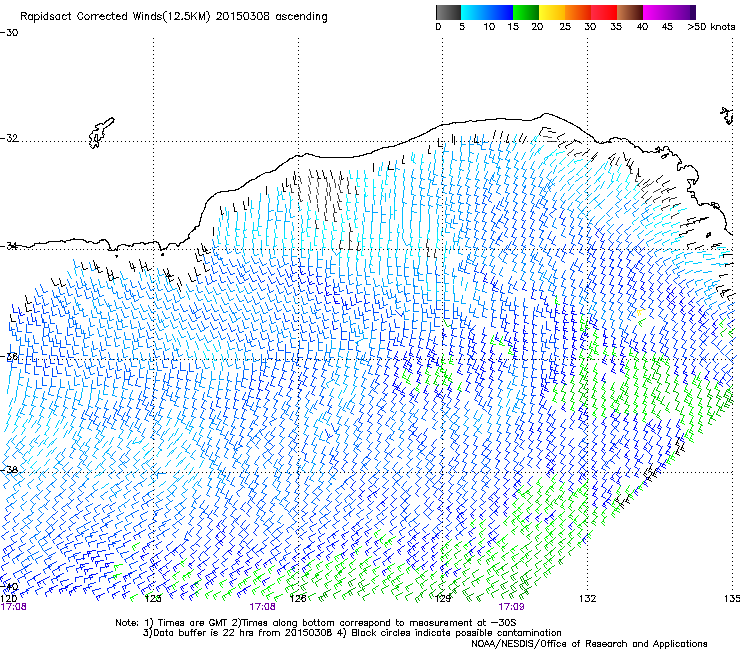This screenshot has width=740, height=650.
Task: Click the '>50 knots' legend label
Action: click(x=711, y=27)
